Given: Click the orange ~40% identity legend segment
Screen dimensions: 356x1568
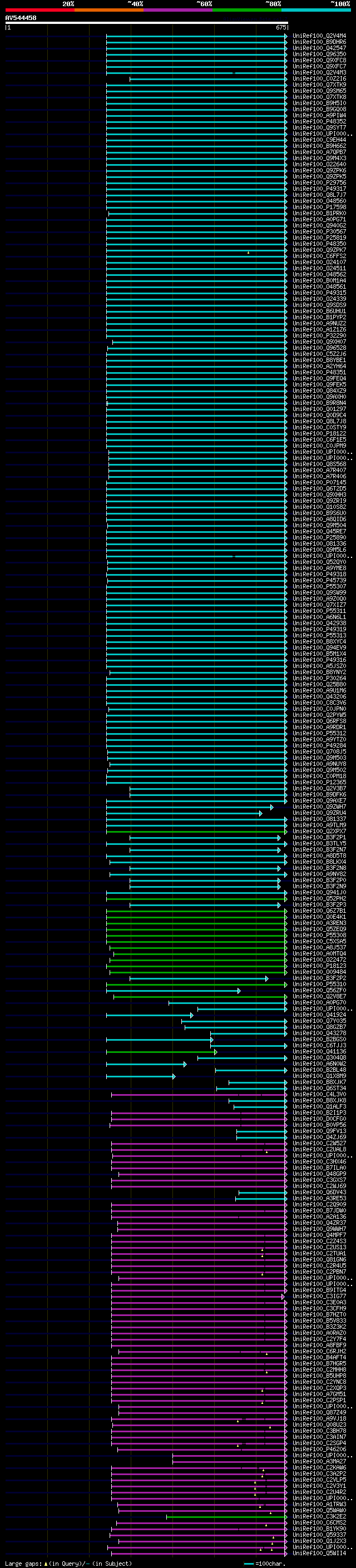Looking at the screenshot, I should pos(109,10).
